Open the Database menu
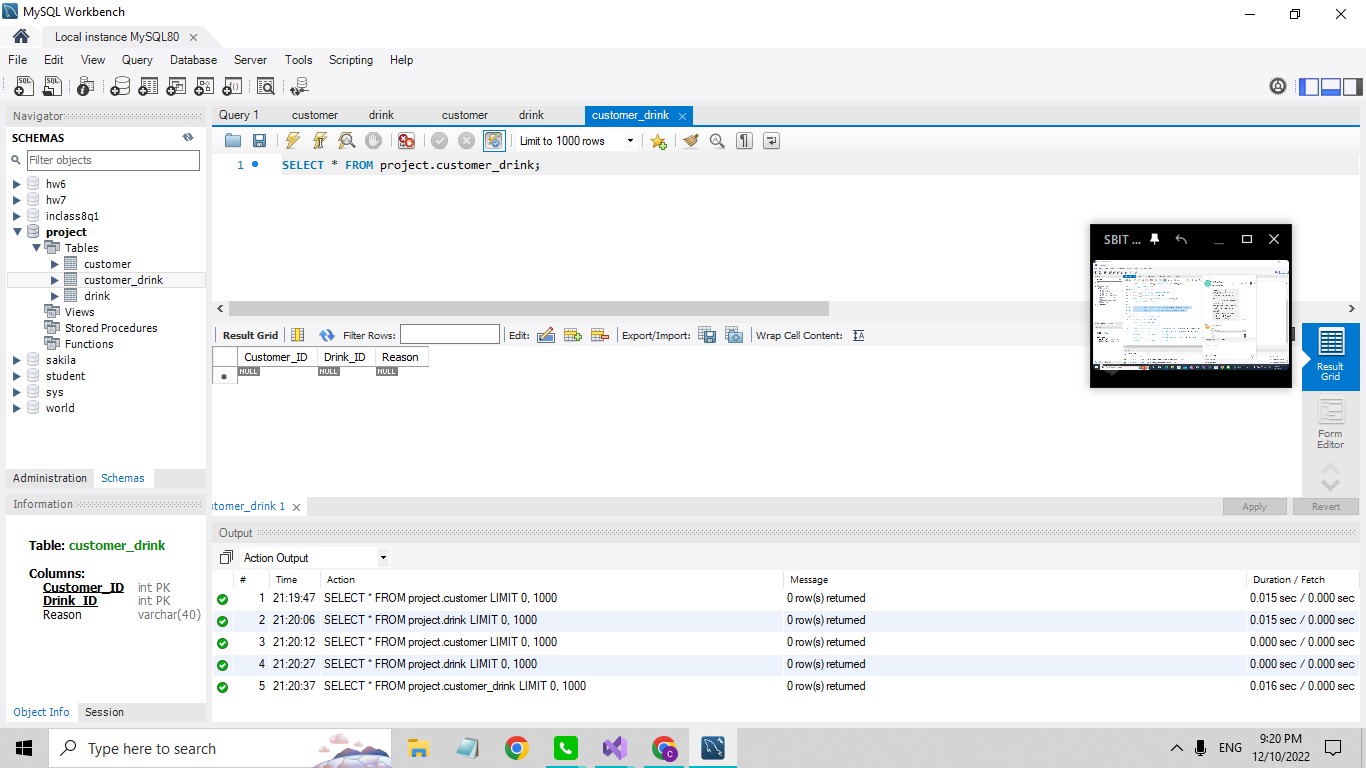The width and height of the screenshot is (1366, 768). coord(193,60)
